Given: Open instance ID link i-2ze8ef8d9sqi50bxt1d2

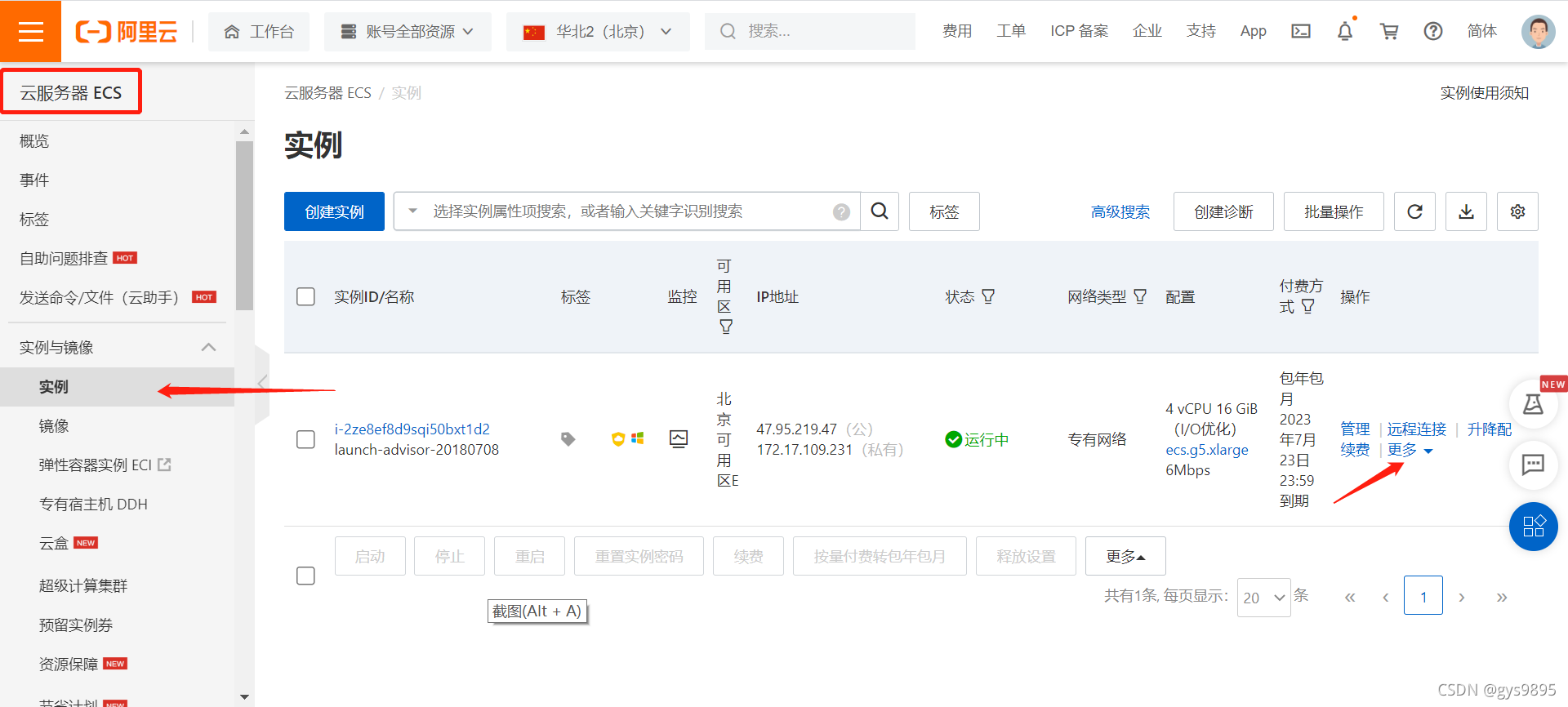Looking at the screenshot, I should click(x=412, y=429).
